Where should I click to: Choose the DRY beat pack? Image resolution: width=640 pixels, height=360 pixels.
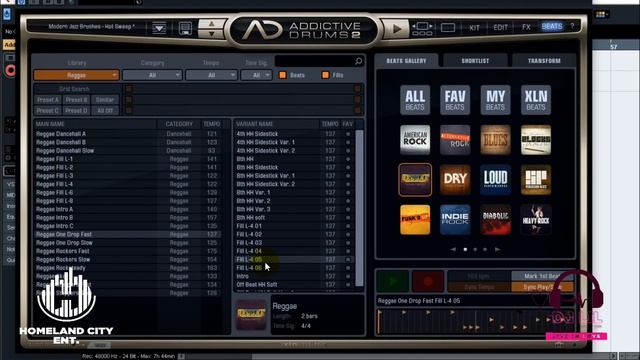click(x=455, y=180)
